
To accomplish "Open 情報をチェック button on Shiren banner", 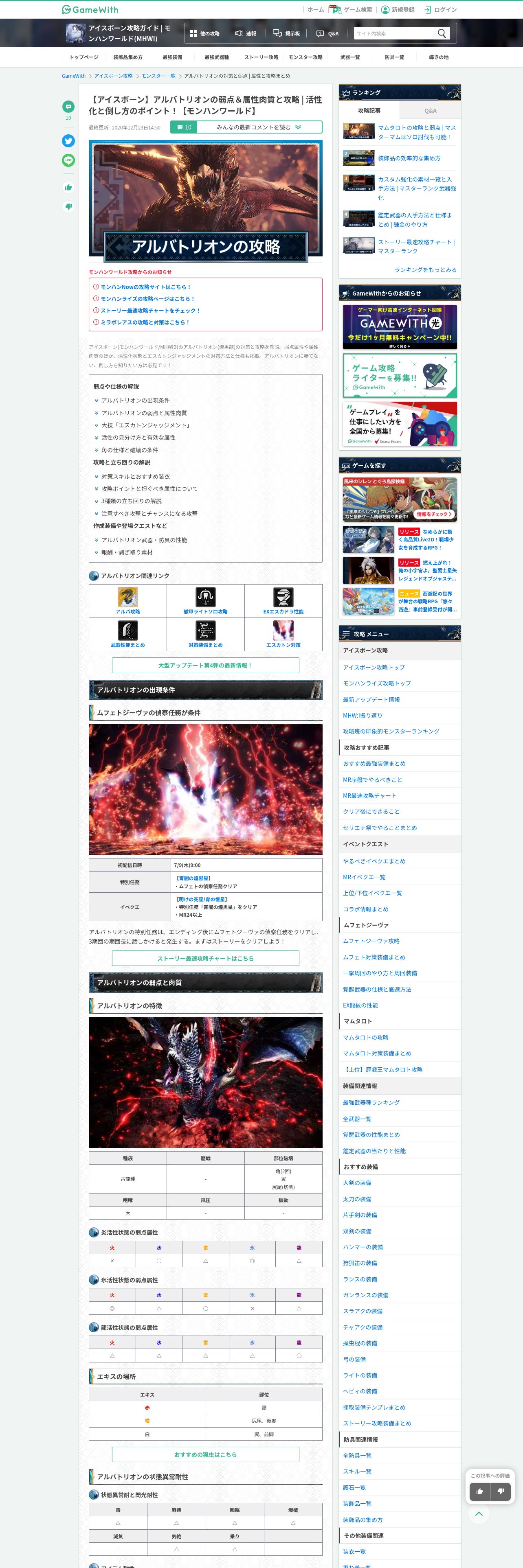I will click(x=435, y=515).
